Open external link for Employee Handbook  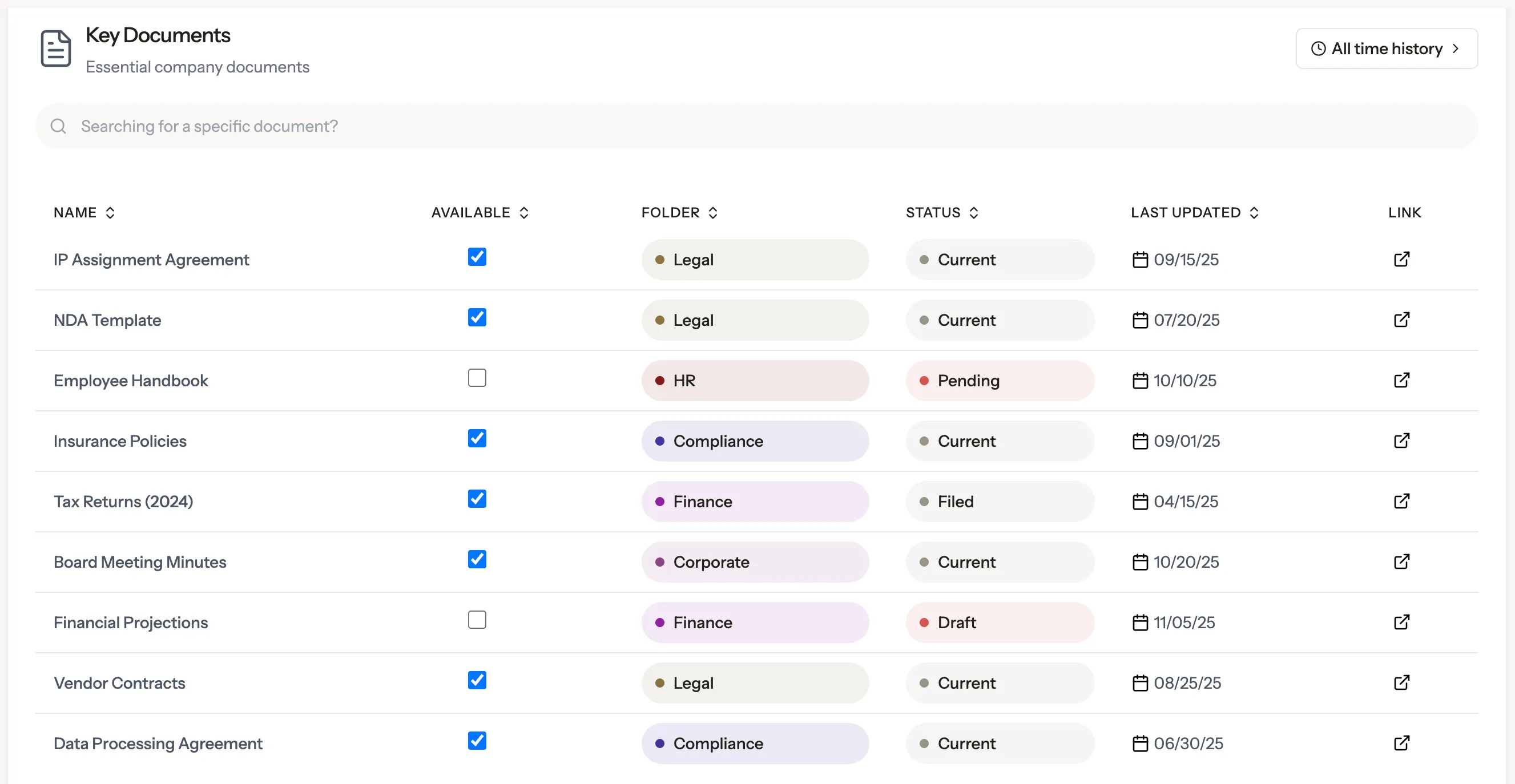pos(1401,380)
